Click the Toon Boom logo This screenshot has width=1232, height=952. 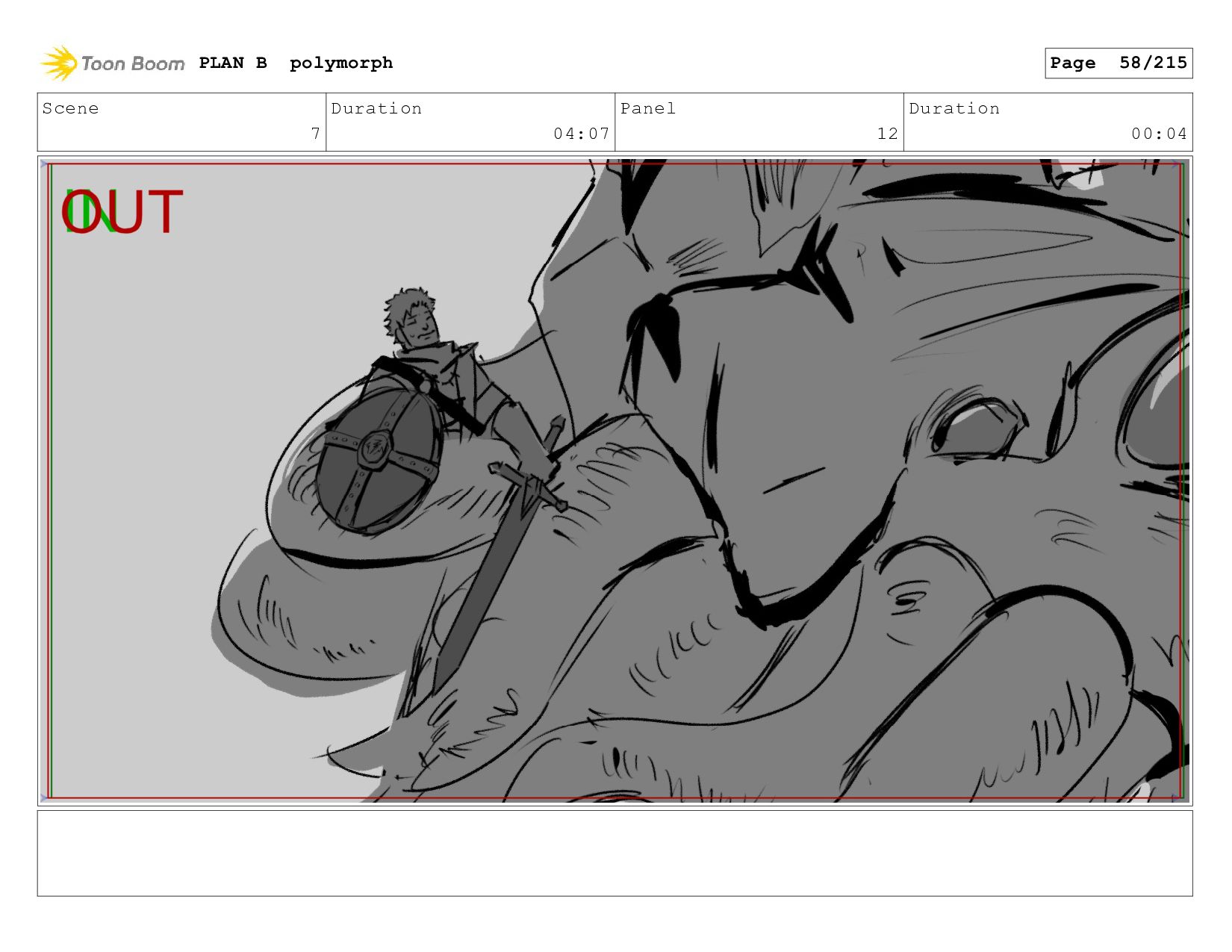[x=112, y=63]
